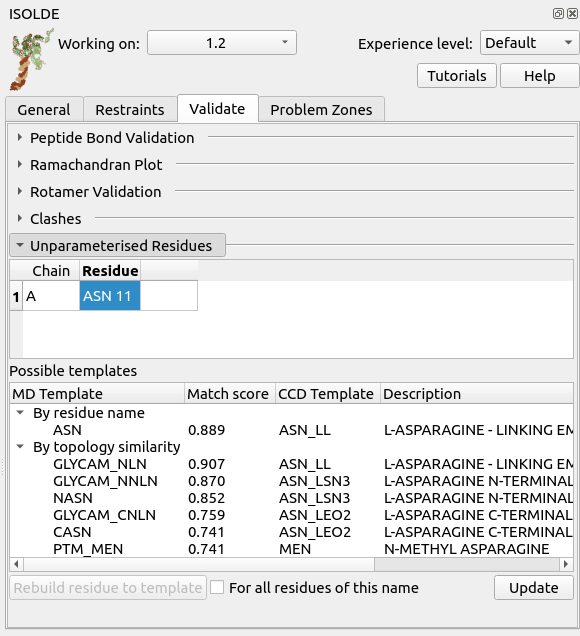Click the CCD Template column header
Viewport: 580px width, 636px height.
point(328,393)
